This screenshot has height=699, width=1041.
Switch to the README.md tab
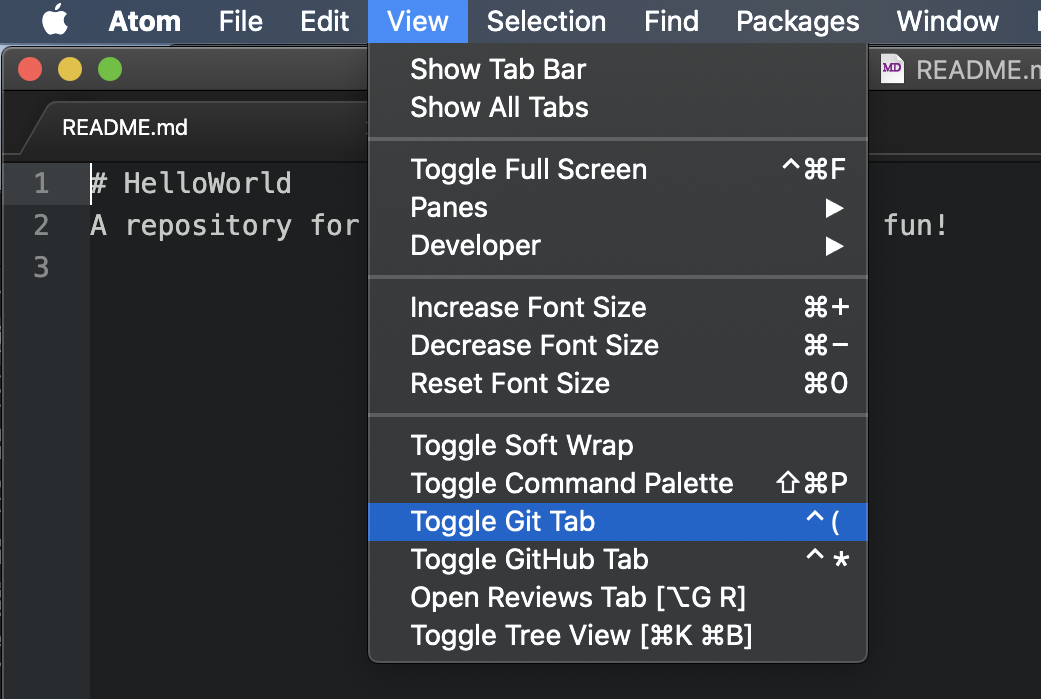point(125,128)
